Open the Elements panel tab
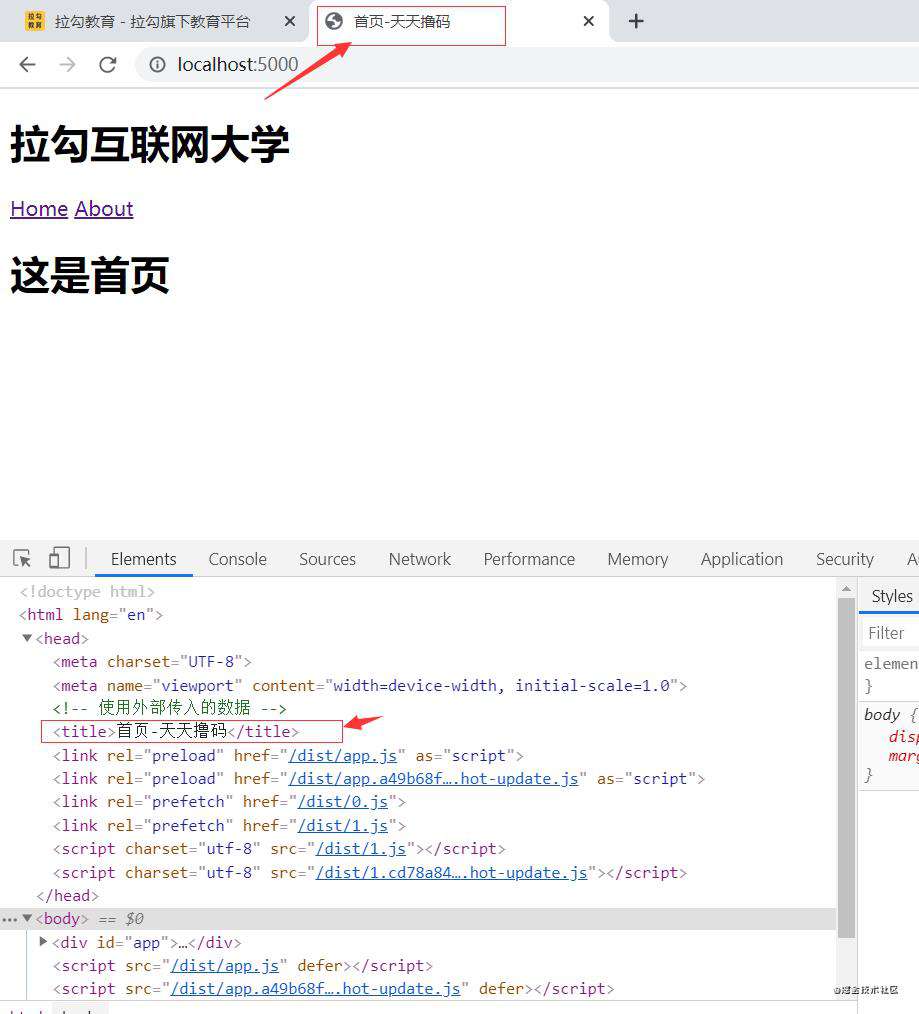919x1014 pixels. click(x=144, y=559)
